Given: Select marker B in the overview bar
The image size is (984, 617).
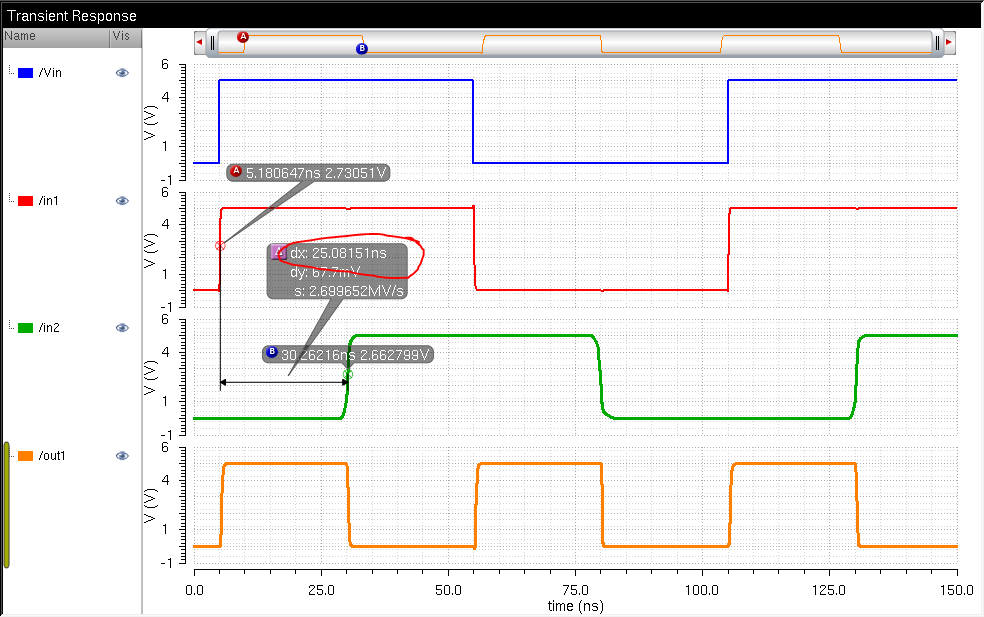Looking at the screenshot, I should pos(361,48).
